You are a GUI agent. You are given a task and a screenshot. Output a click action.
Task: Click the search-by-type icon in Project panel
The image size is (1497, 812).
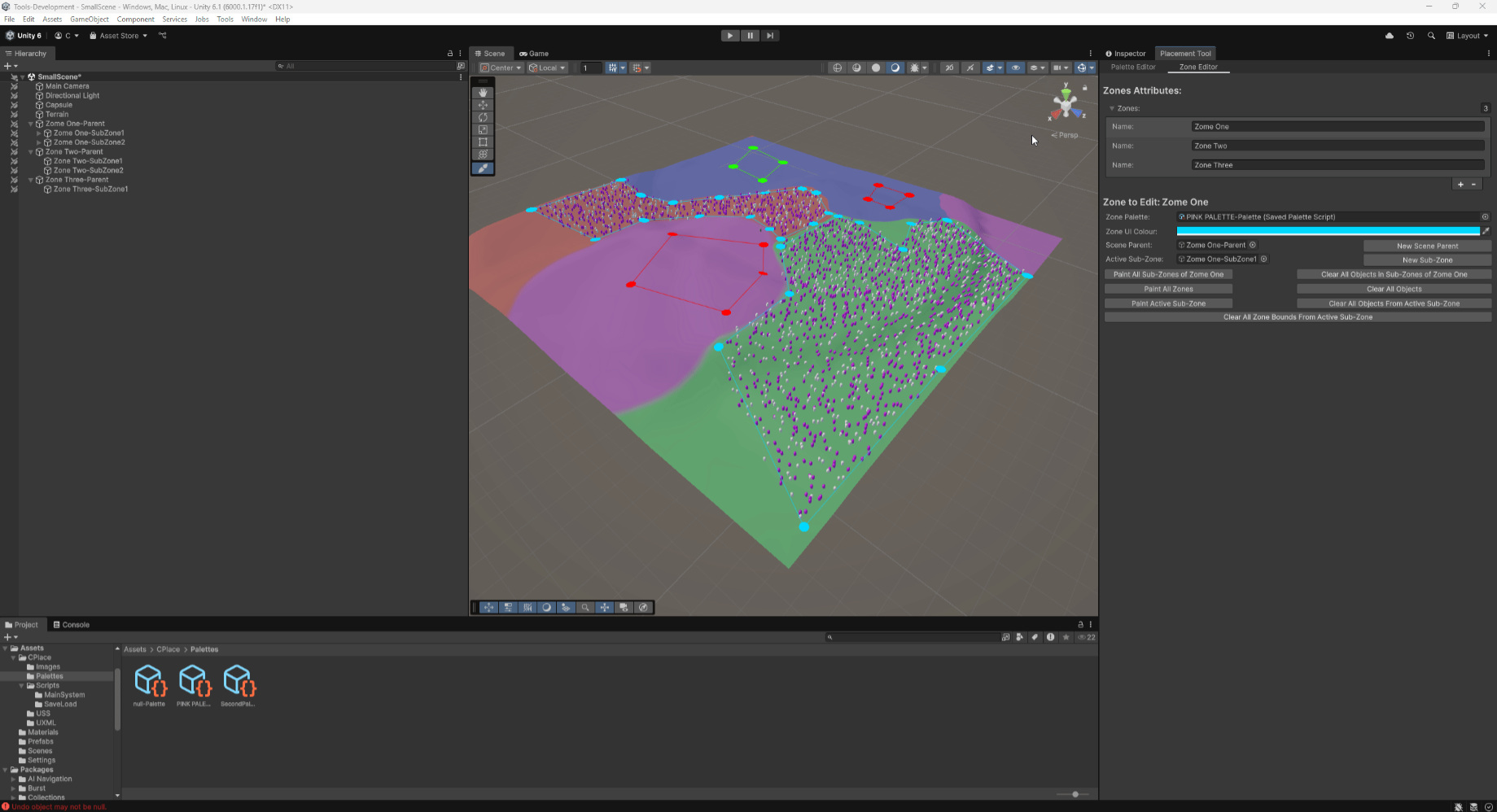(1019, 637)
